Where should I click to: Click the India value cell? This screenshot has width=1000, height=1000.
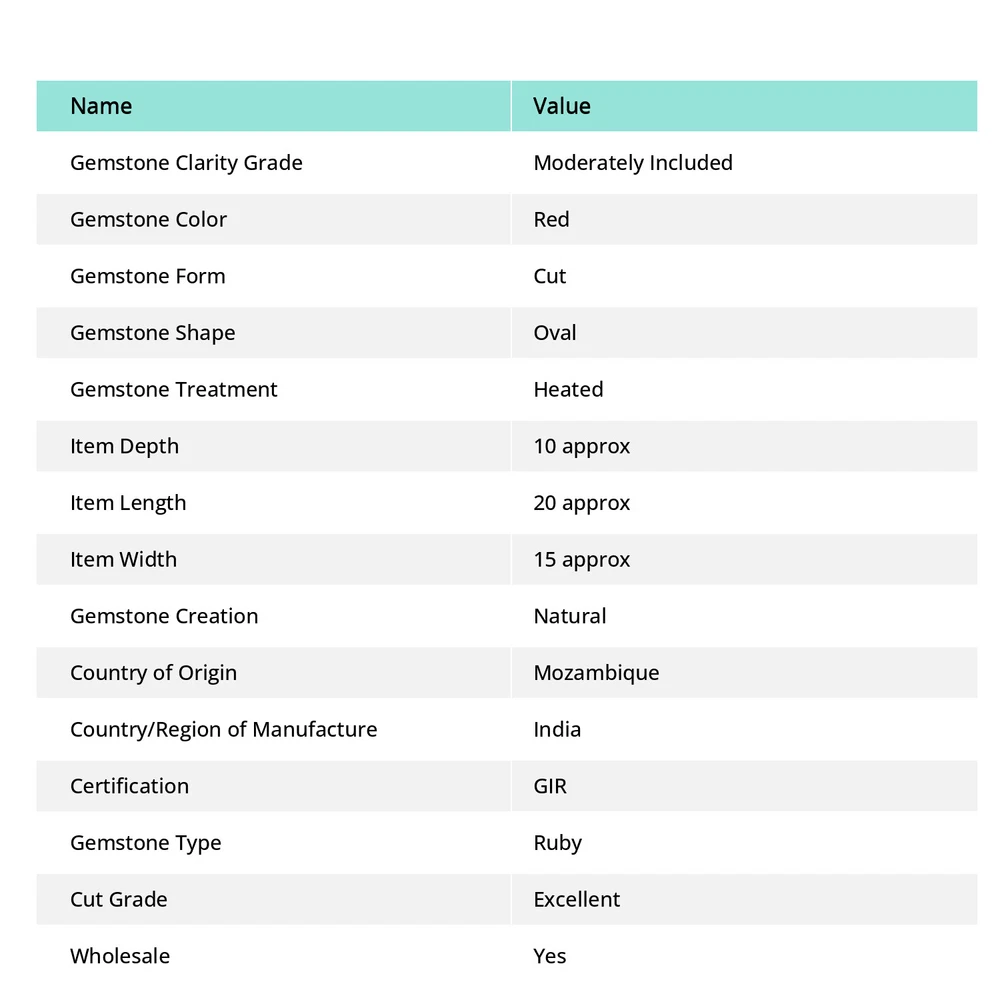coord(557,730)
